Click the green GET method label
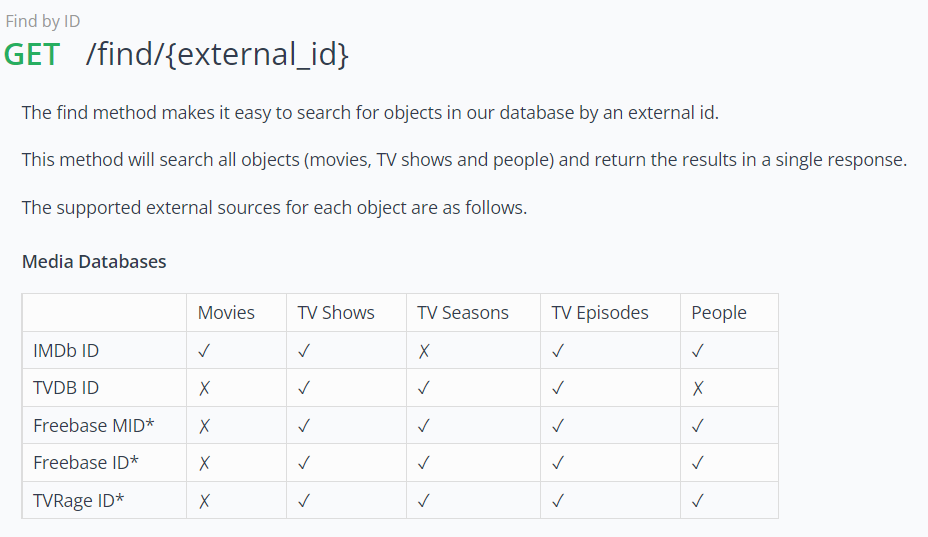The width and height of the screenshot is (928, 537). pos(32,54)
